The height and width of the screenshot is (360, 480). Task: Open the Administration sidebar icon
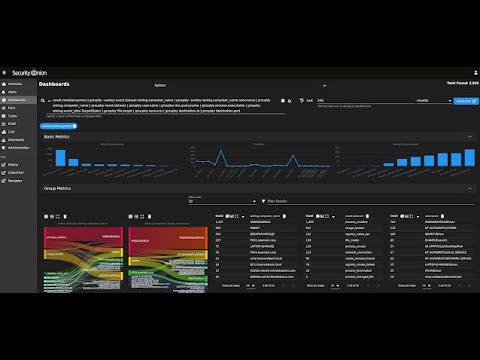[4, 148]
